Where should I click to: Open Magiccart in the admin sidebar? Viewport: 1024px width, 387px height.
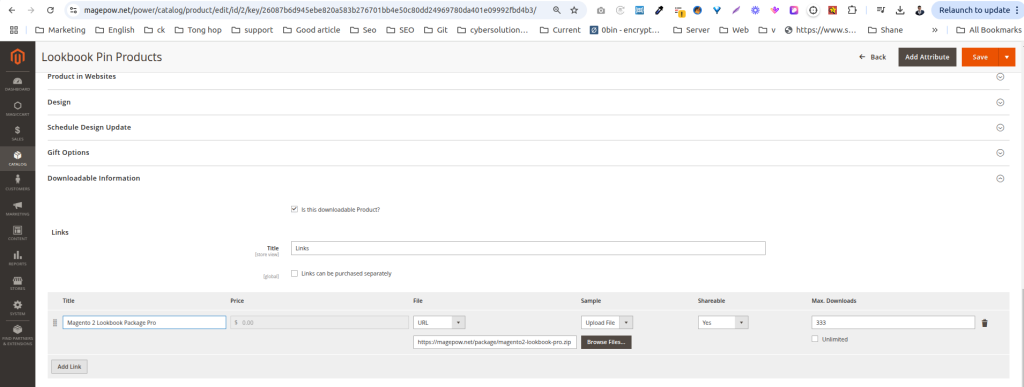coord(17,108)
